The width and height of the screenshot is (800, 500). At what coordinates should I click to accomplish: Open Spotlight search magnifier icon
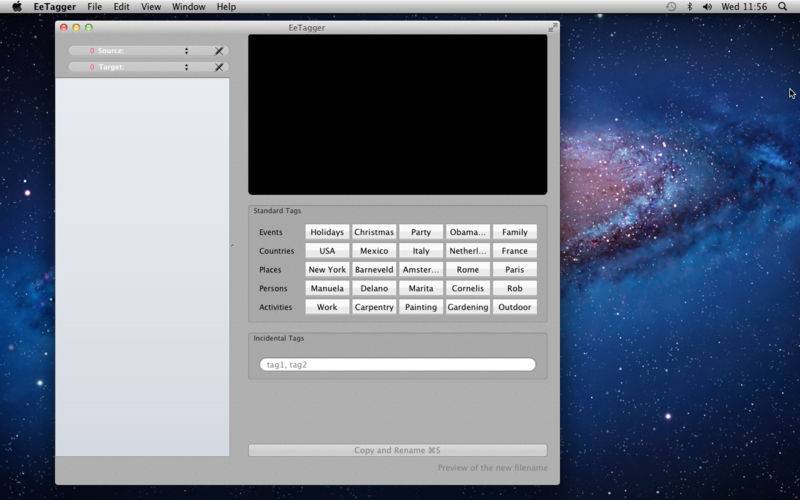coord(782,7)
